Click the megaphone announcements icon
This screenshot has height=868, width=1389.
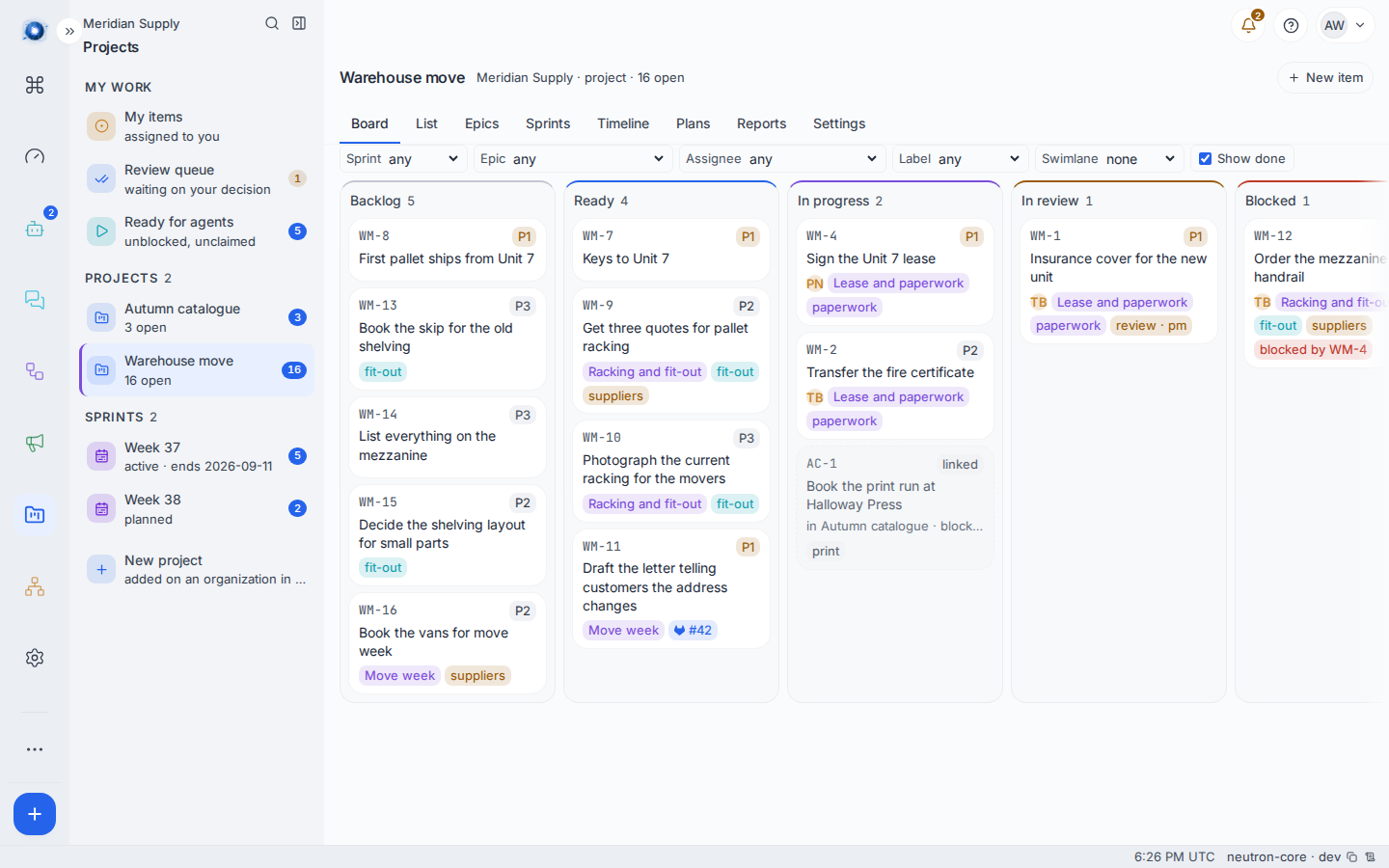tap(35, 443)
